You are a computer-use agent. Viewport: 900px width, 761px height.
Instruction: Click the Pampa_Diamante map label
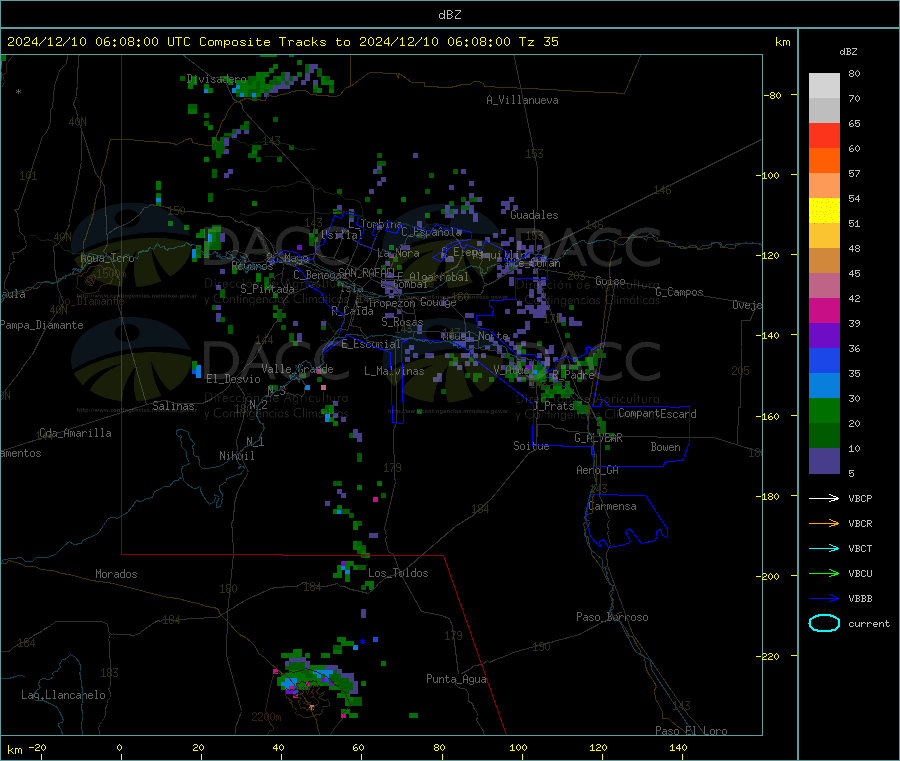[42, 325]
